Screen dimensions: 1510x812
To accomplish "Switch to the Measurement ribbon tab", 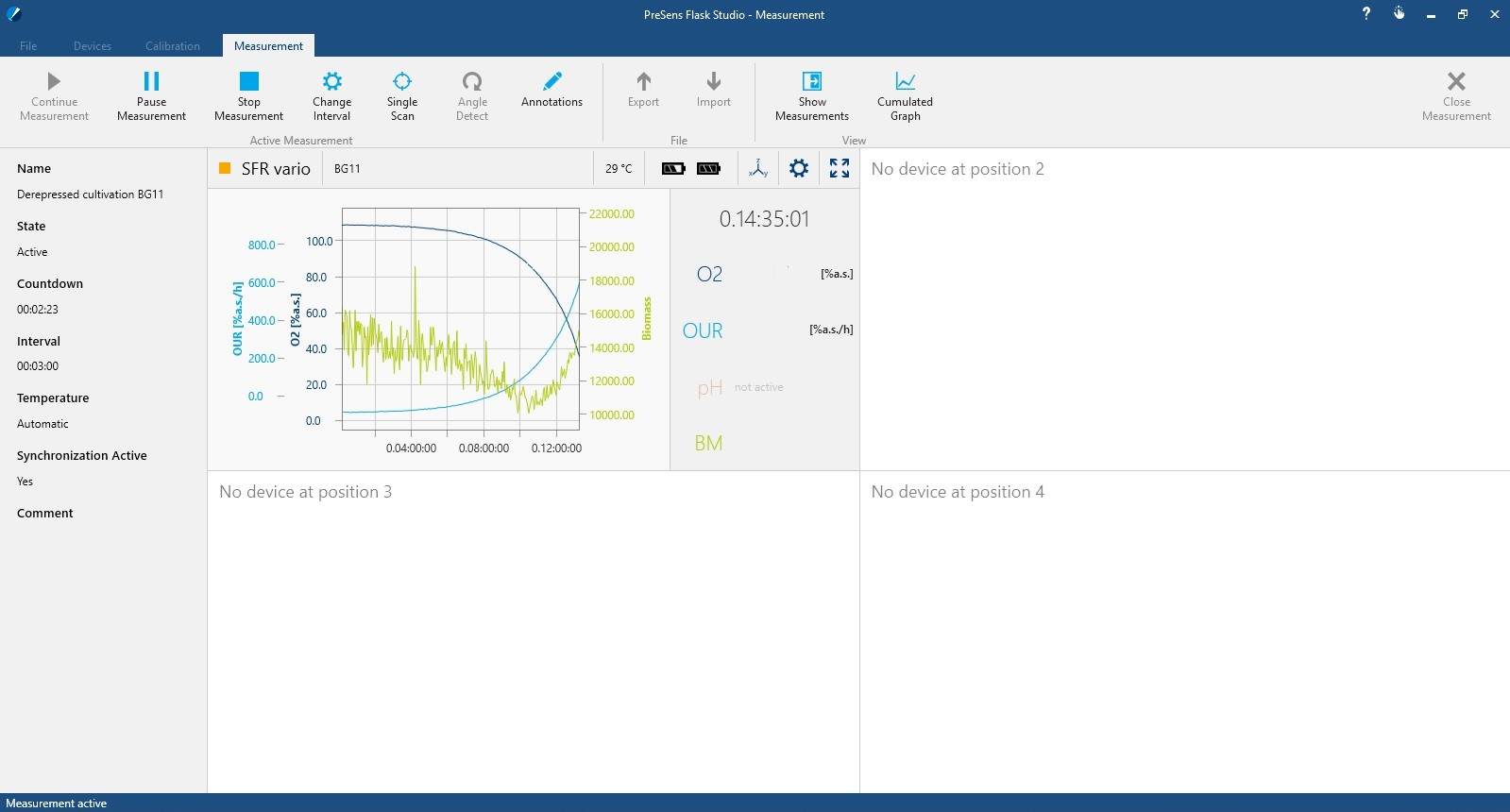I will click(268, 45).
